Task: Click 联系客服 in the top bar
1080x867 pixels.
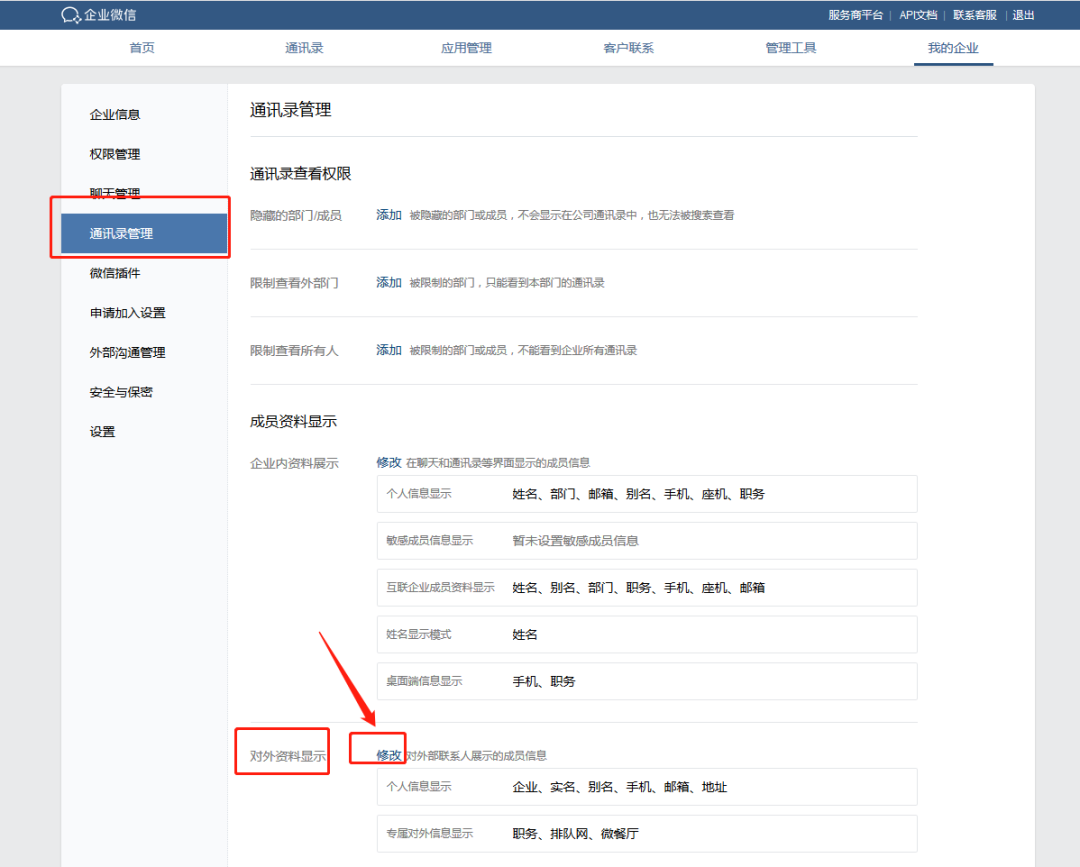Action: click(975, 15)
